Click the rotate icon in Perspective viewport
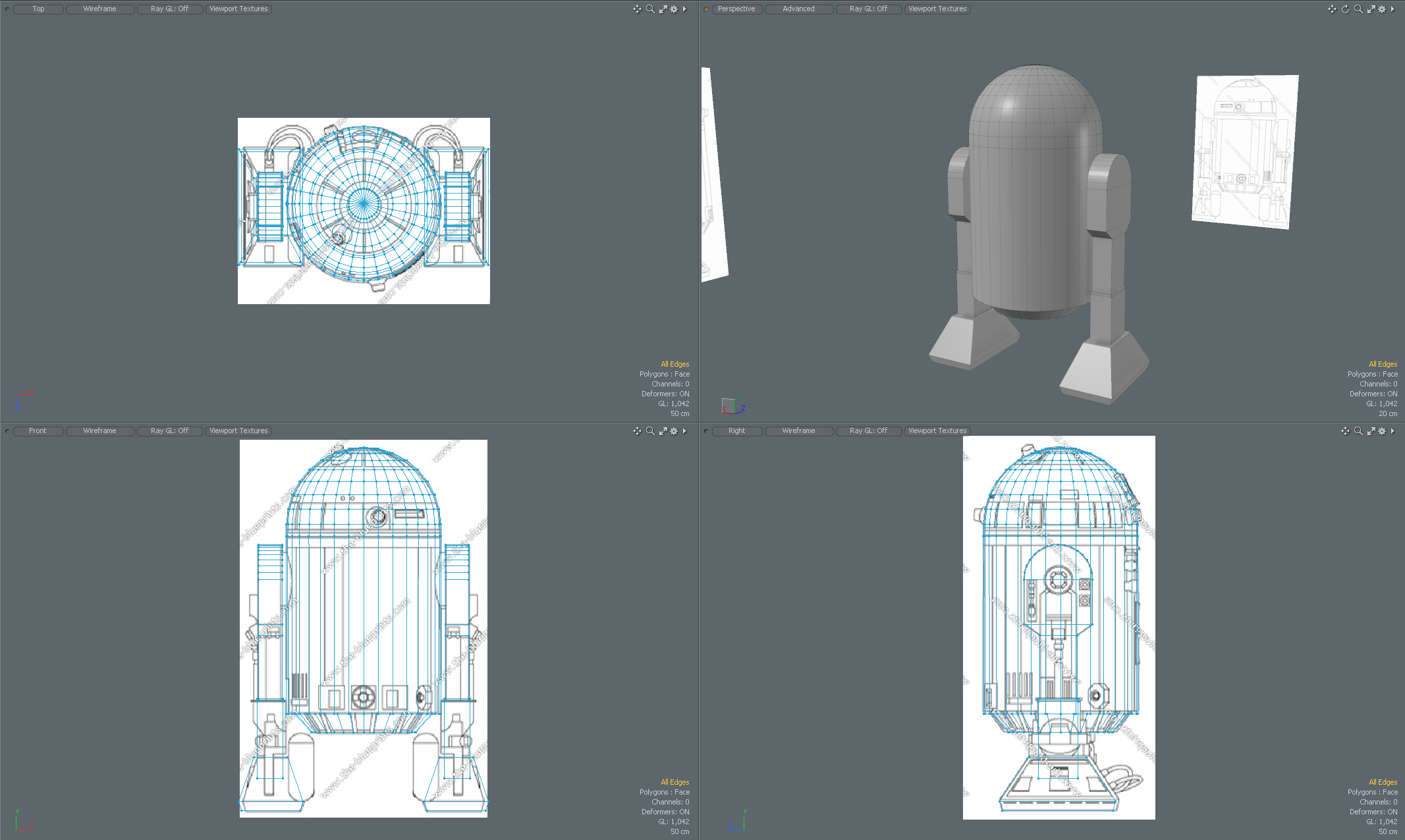Viewport: 1405px width, 840px height. coord(1345,9)
